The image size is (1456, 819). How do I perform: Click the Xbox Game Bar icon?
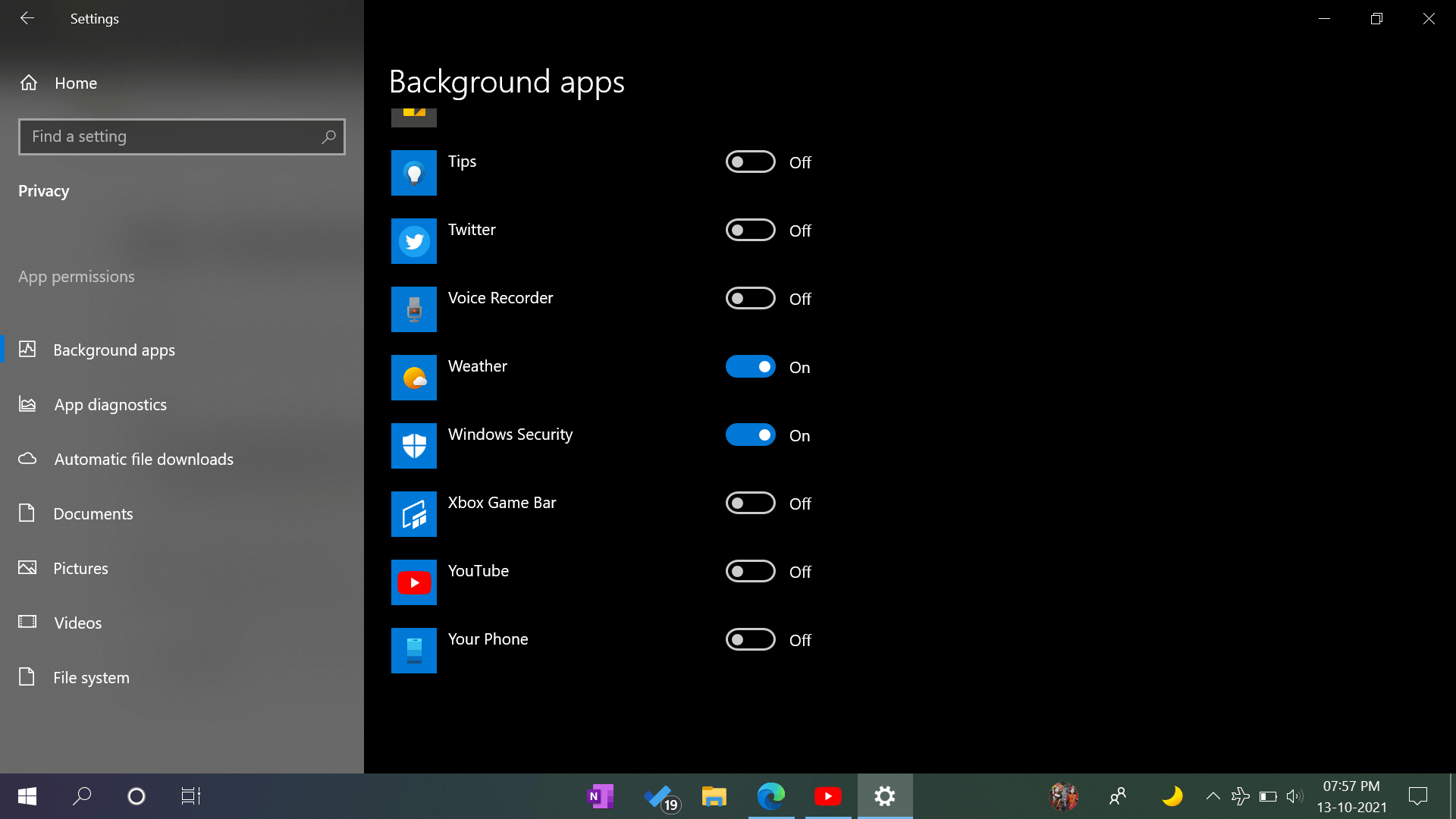point(413,514)
